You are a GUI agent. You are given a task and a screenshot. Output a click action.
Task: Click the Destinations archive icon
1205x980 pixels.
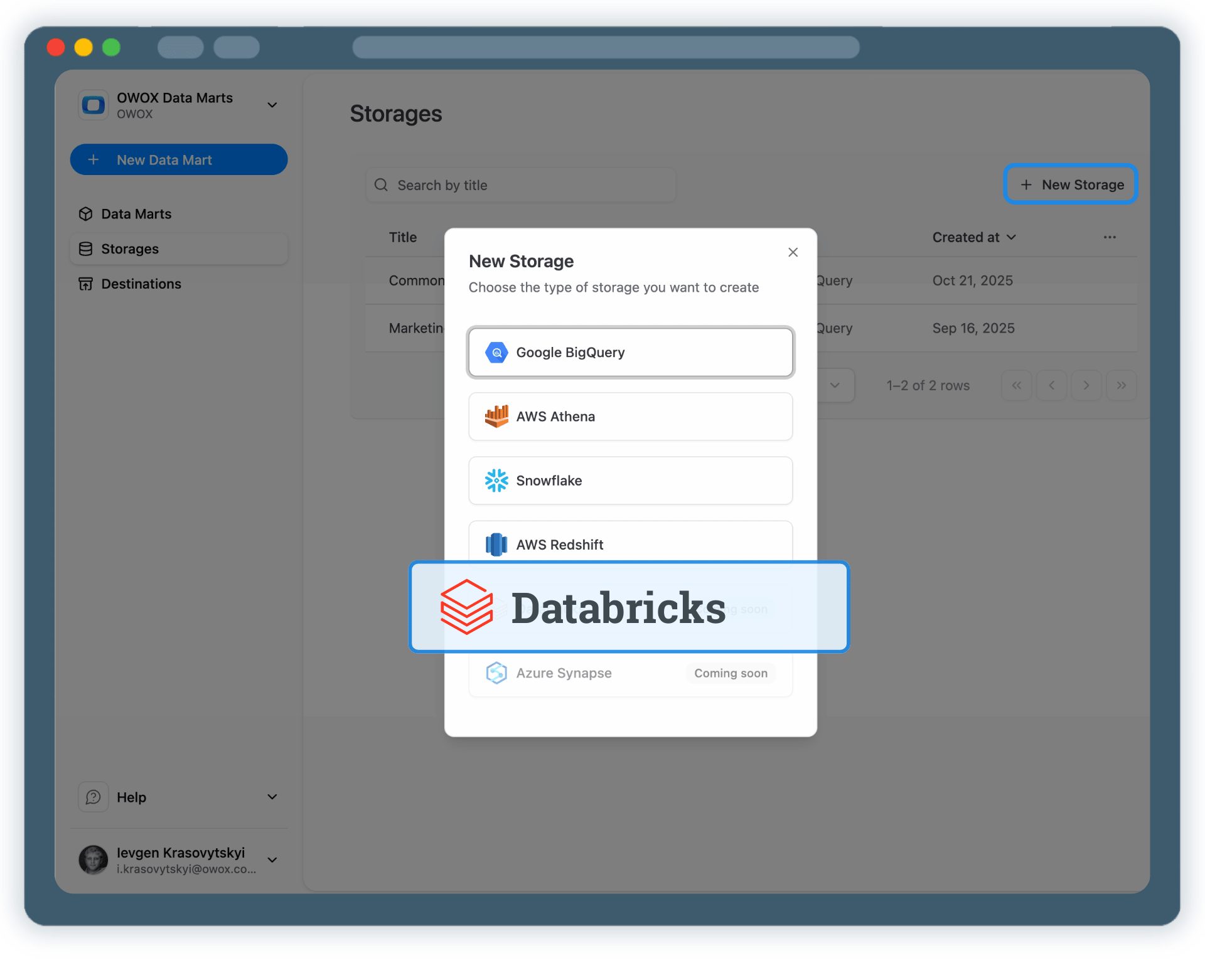[x=86, y=284]
